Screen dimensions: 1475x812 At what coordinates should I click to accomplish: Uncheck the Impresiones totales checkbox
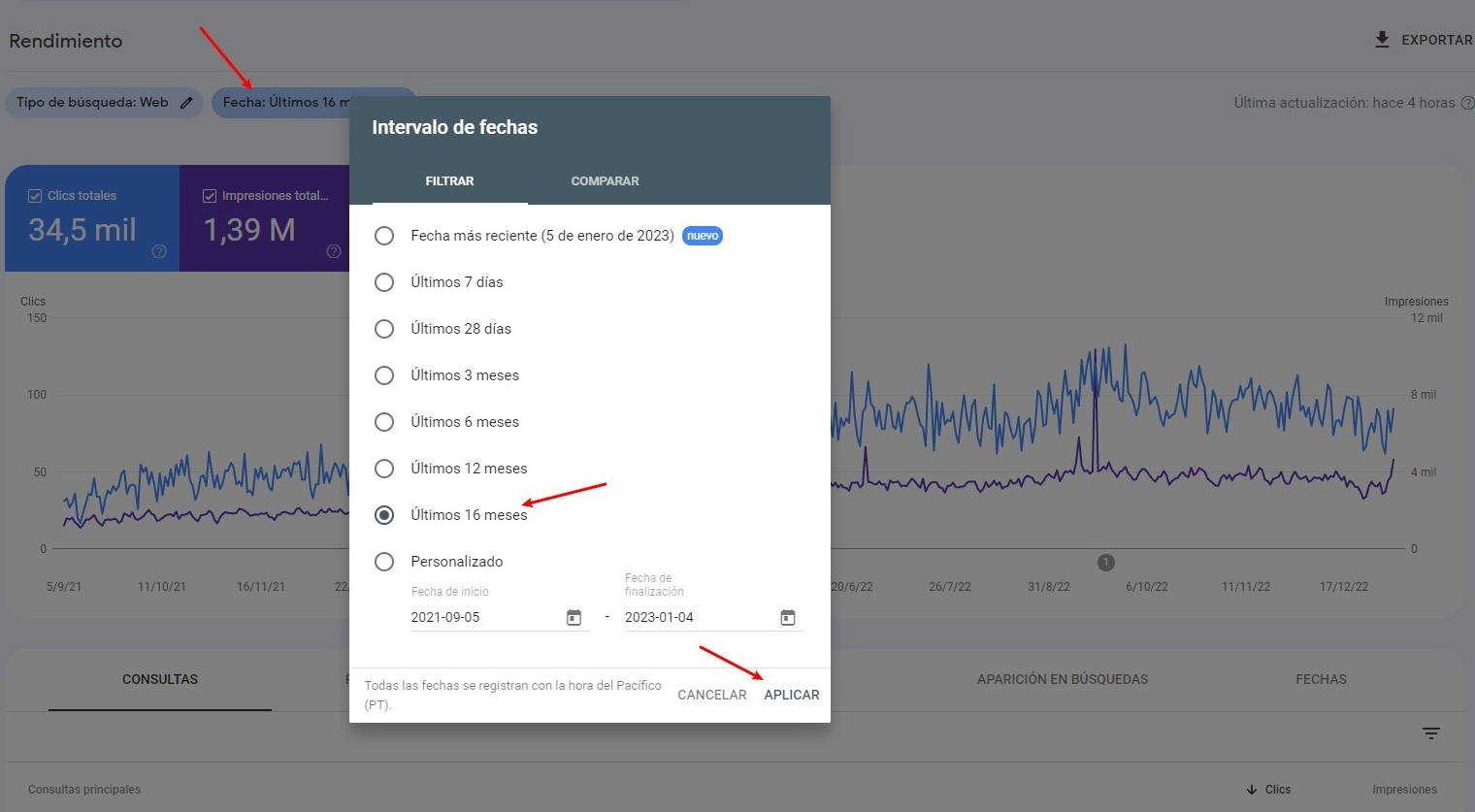tap(210, 195)
